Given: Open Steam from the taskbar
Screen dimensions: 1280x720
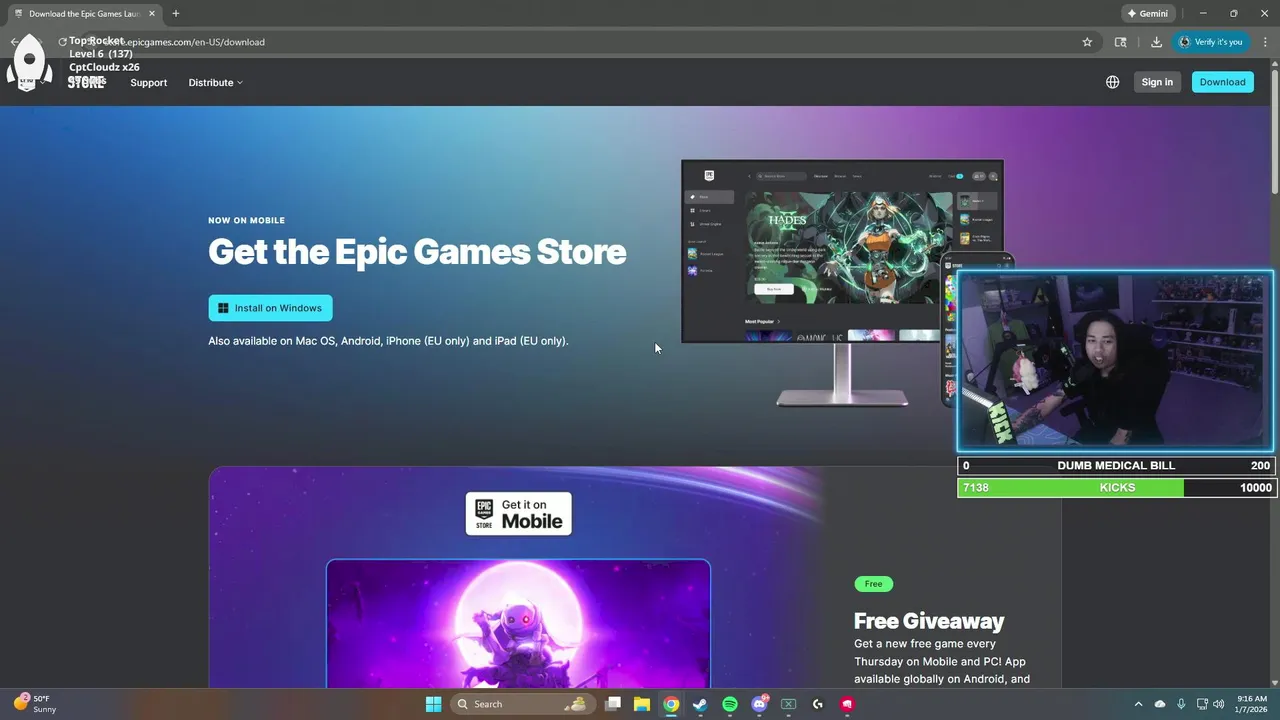Looking at the screenshot, I should pos(700,704).
